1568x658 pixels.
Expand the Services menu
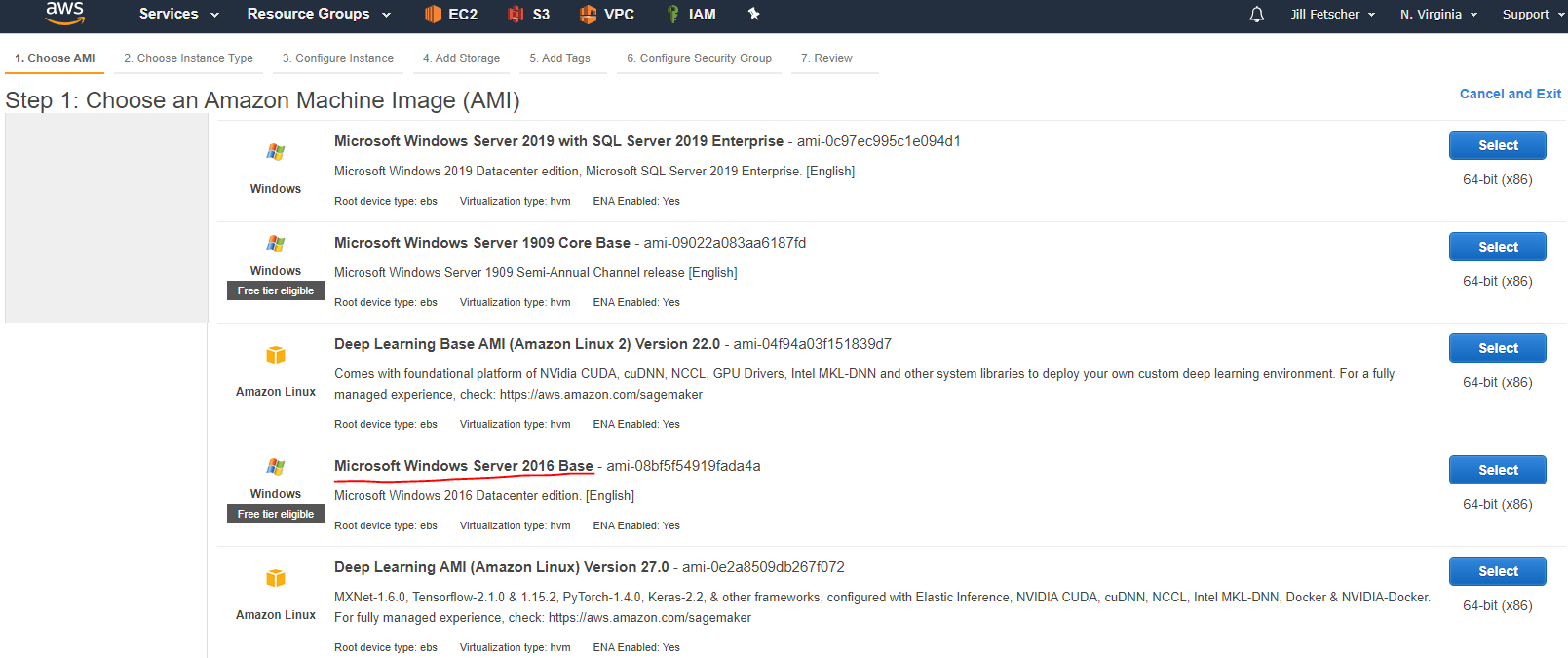click(x=179, y=14)
